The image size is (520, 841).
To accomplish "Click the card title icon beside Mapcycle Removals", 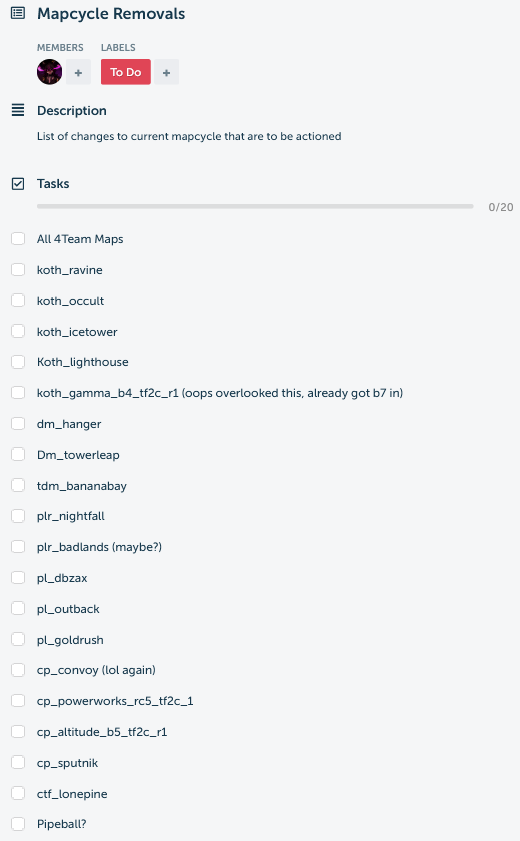I will click(18, 13).
